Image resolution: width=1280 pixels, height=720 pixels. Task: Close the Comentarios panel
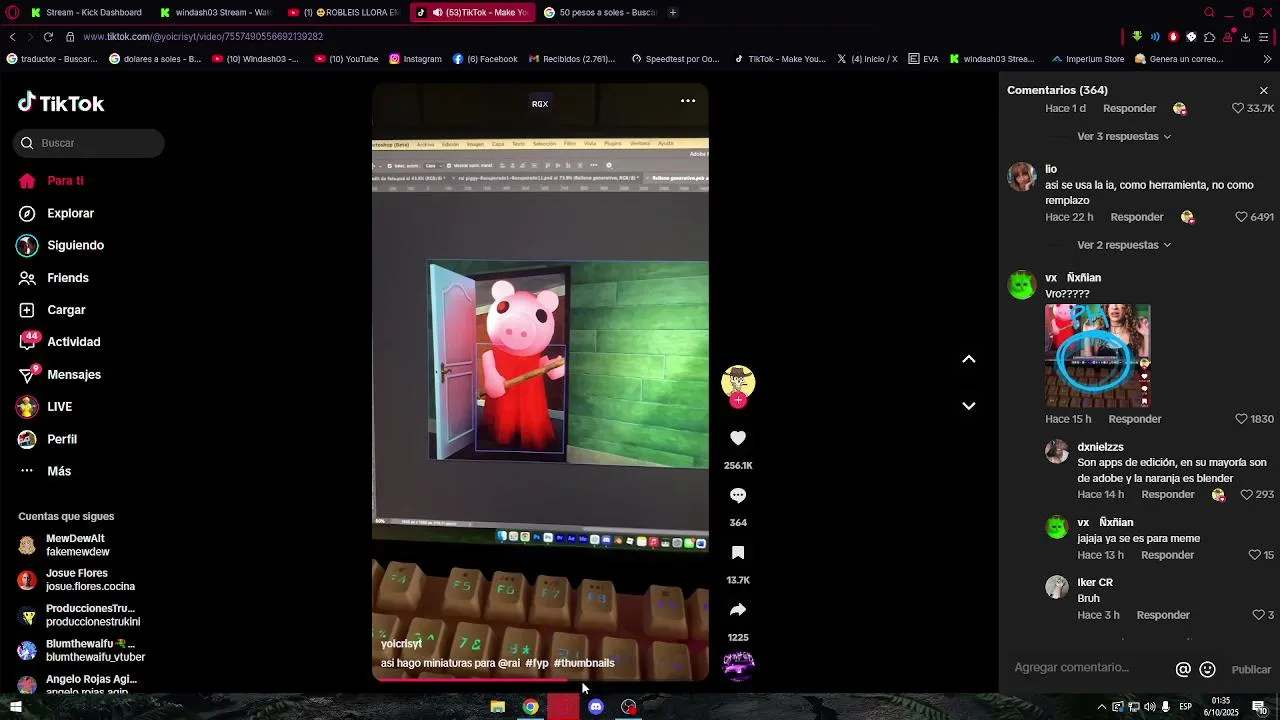(x=1264, y=90)
